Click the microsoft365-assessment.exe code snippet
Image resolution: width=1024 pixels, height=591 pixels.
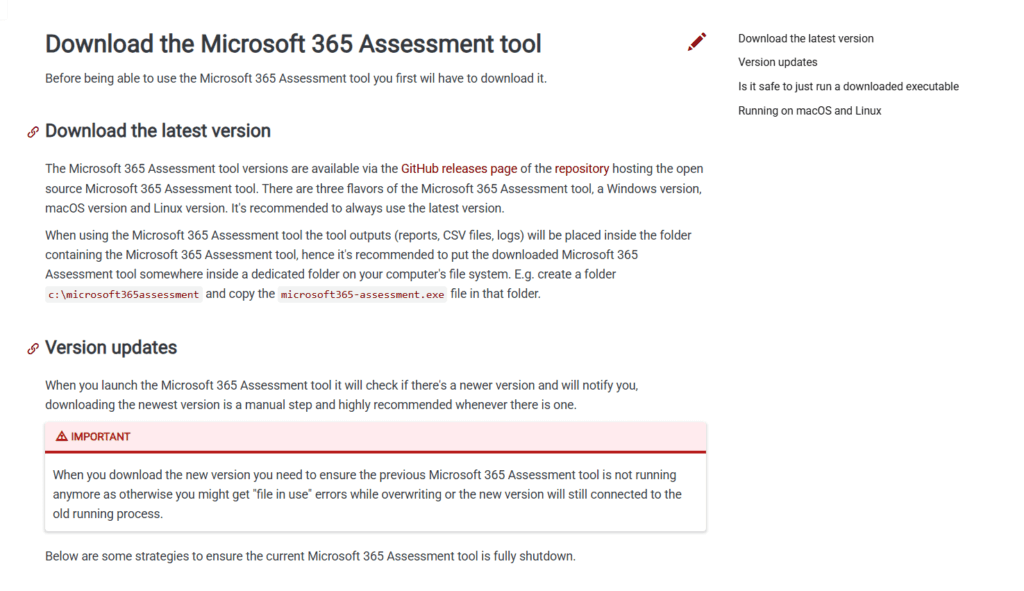pyautogui.click(x=362, y=295)
